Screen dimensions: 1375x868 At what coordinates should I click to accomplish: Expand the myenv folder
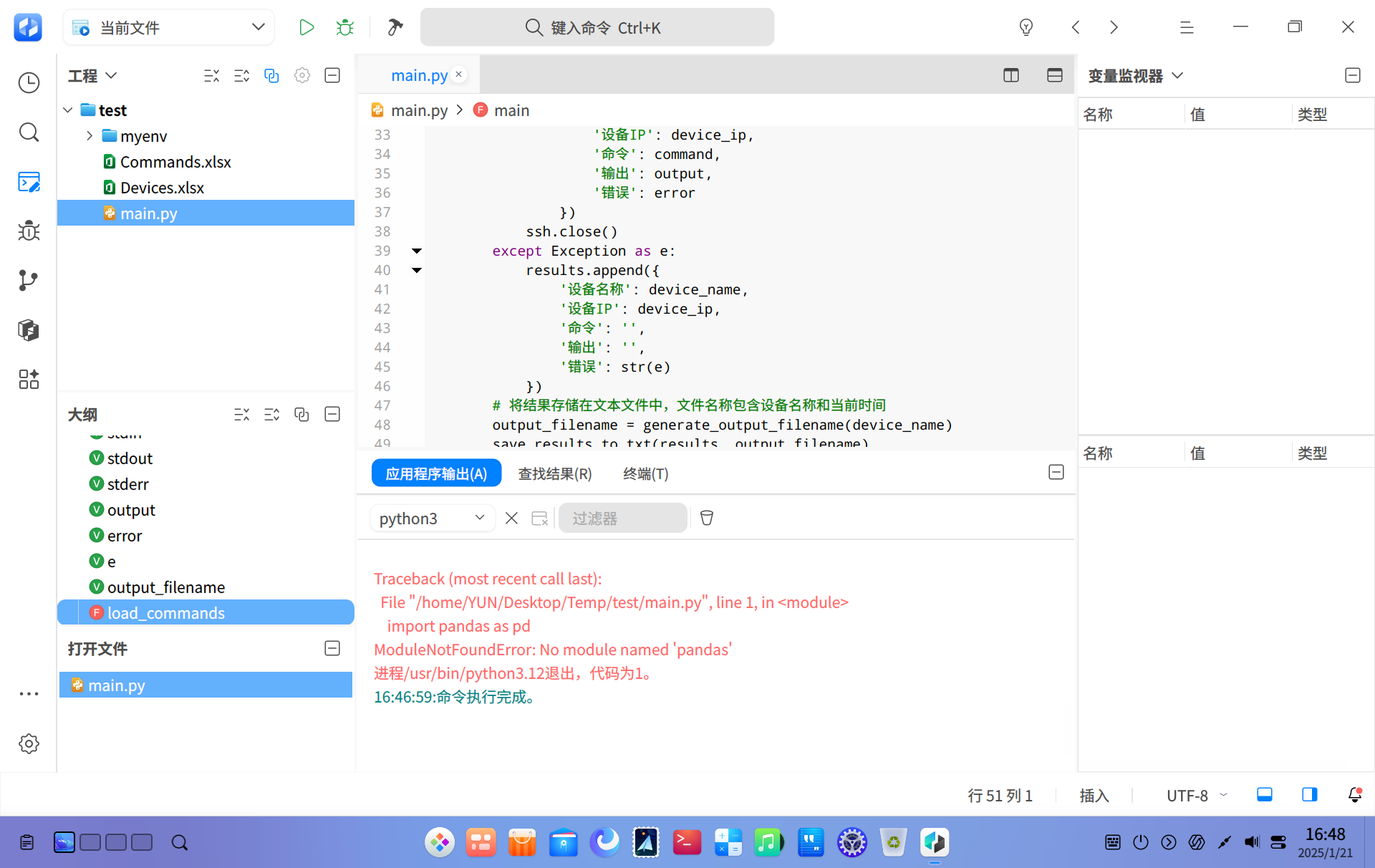[x=90, y=136]
